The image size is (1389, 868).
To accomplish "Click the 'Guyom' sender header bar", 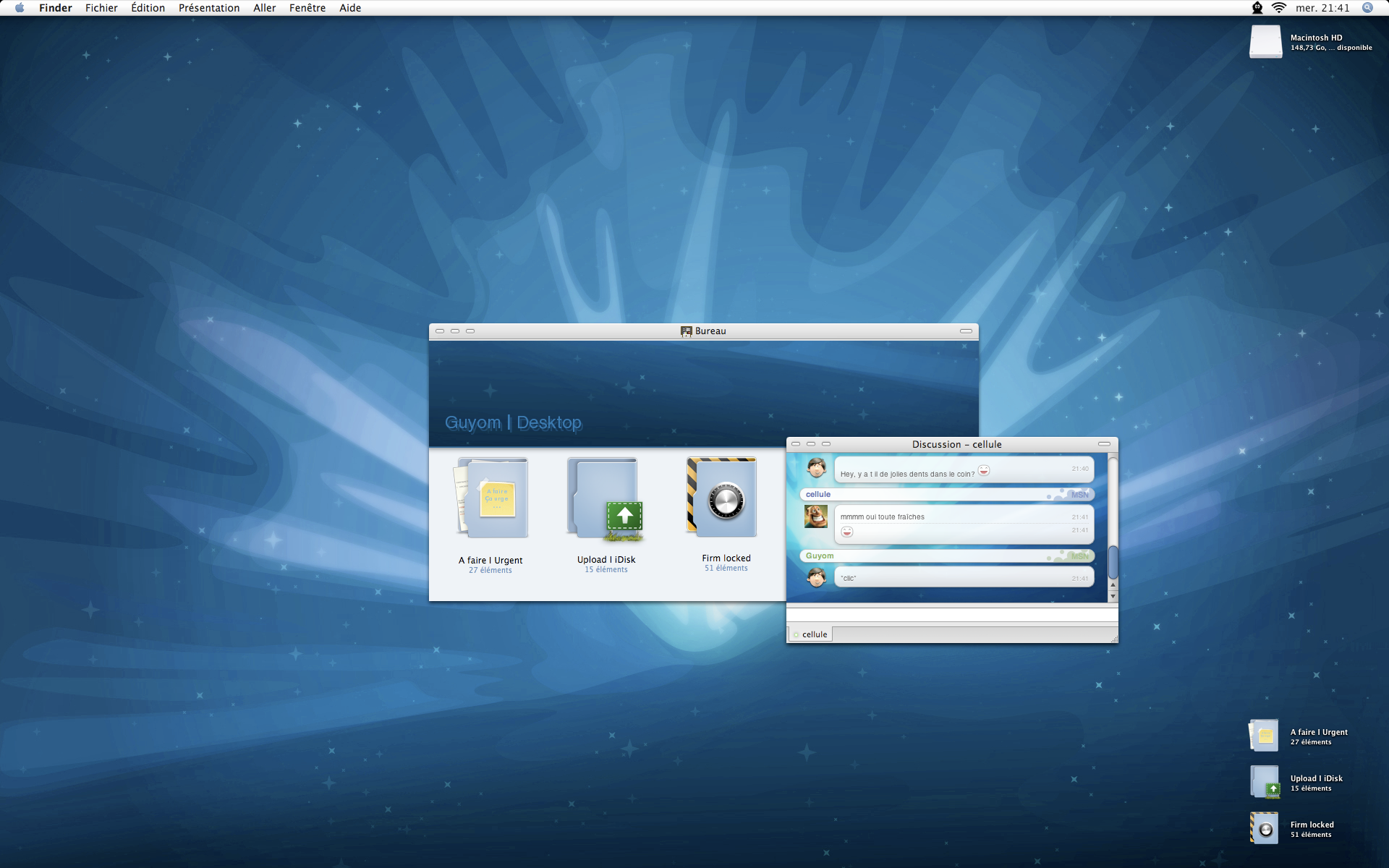I will point(947,556).
